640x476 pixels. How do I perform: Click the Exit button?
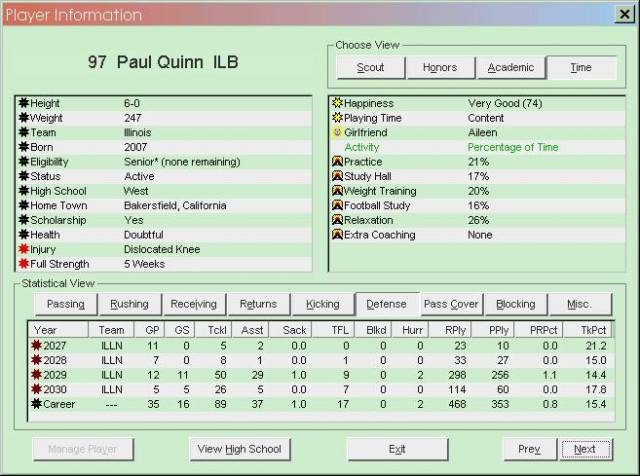pos(397,449)
